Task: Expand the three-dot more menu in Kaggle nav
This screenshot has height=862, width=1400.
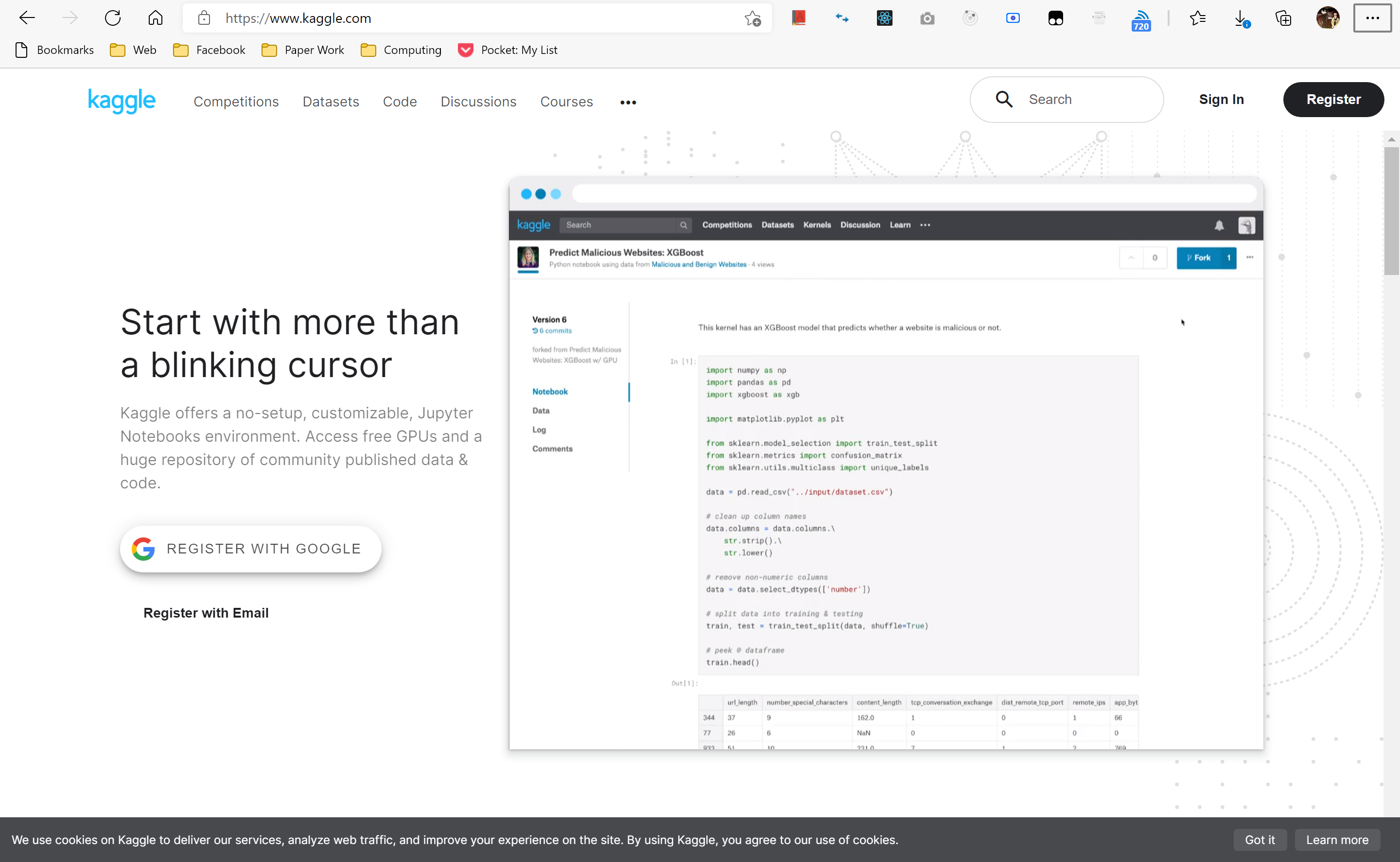Action: pyautogui.click(x=628, y=102)
